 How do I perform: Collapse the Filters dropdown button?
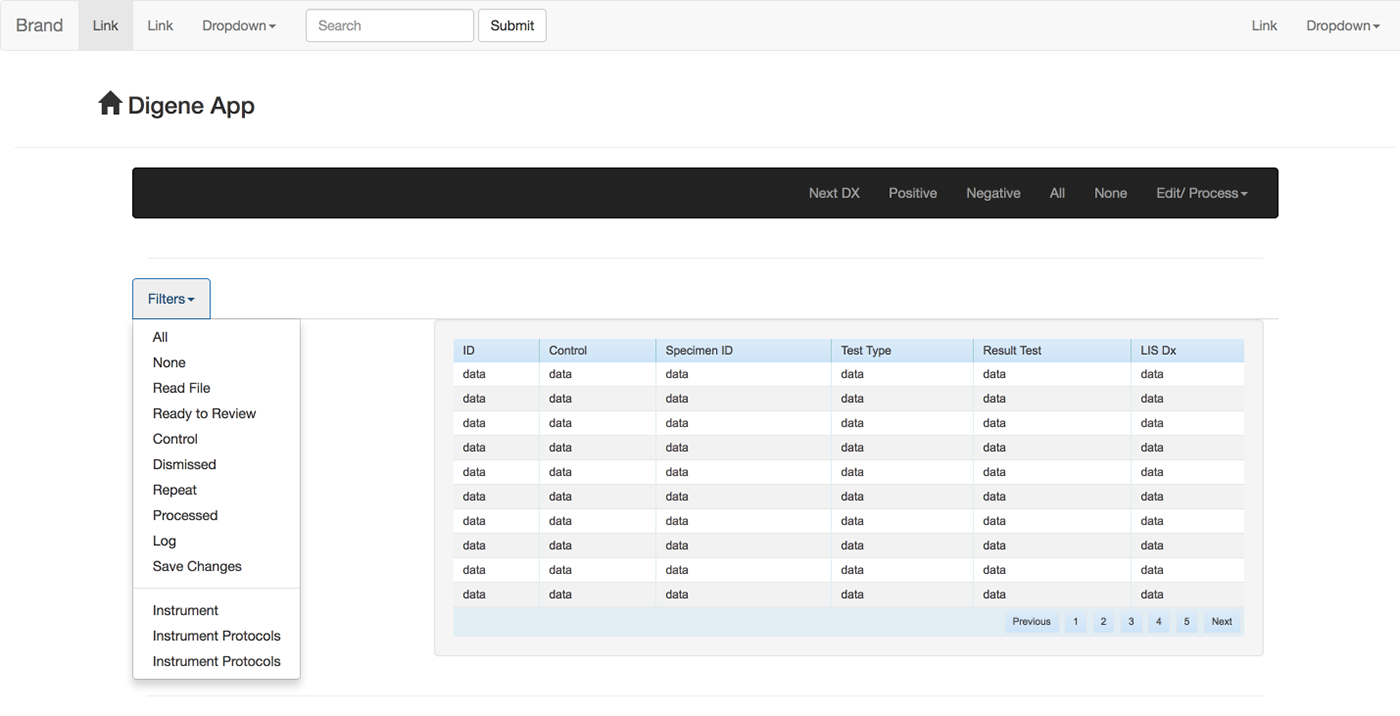[171, 299]
